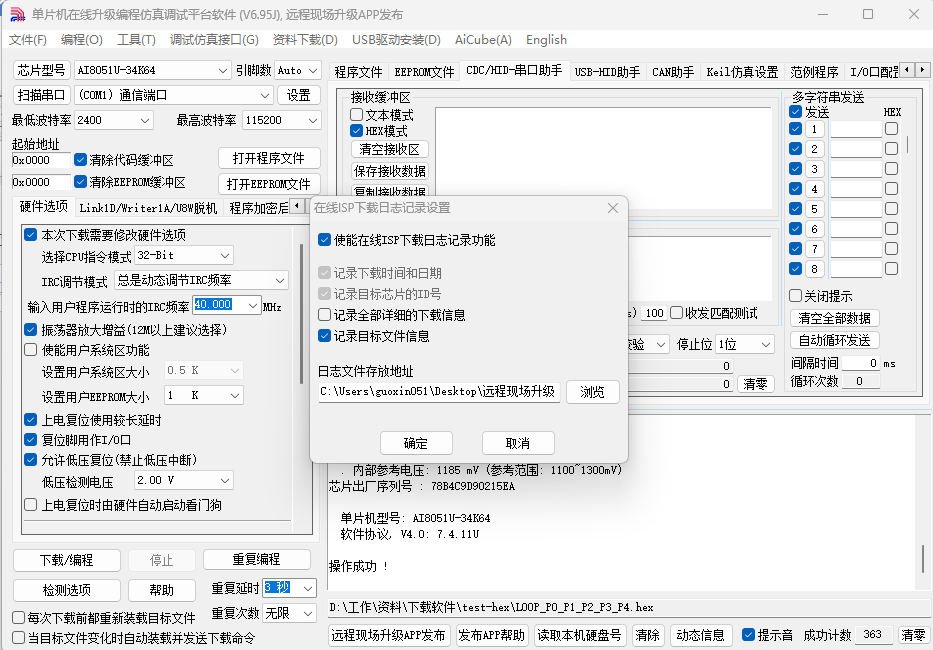Image resolution: width=933 pixels, height=650 pixels.
Task: Toggle 上电复位使用较长延时 checkbox
Action: pyautogui.click(x=30, y=420)
